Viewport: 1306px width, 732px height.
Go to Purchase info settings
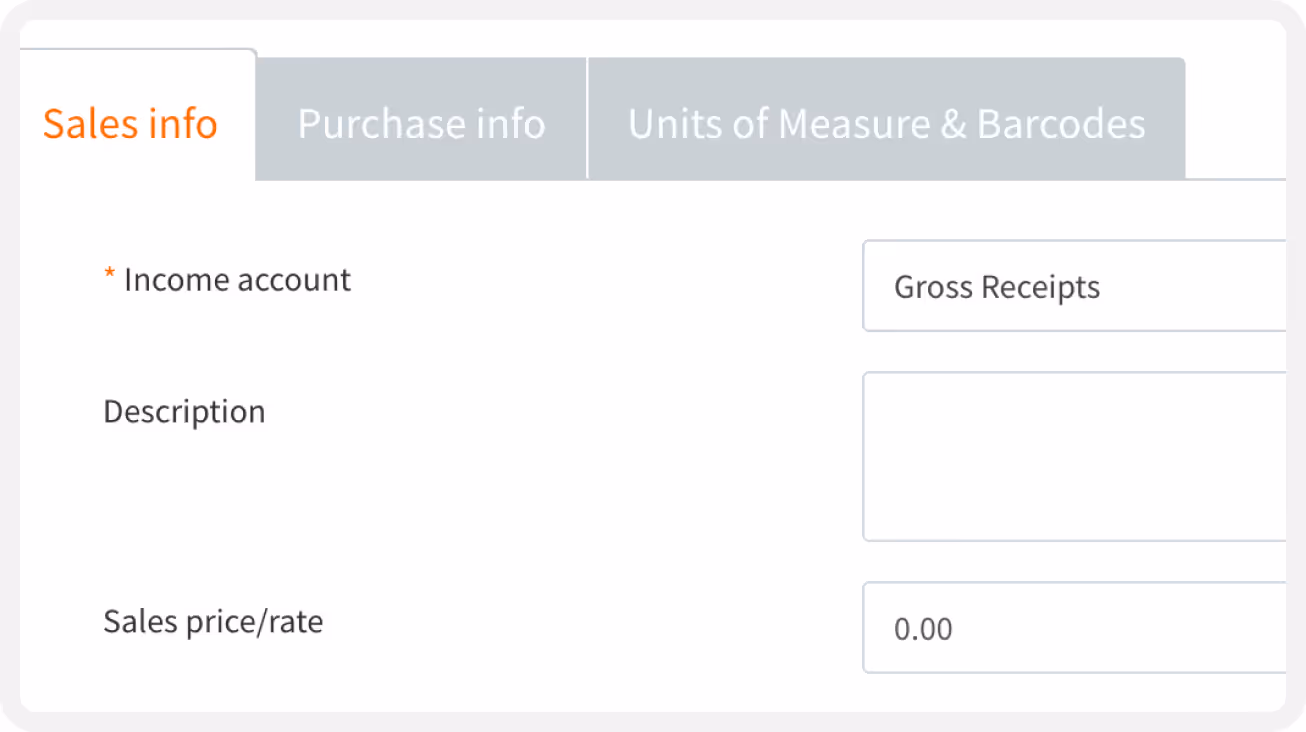click(x=421, y=124)
